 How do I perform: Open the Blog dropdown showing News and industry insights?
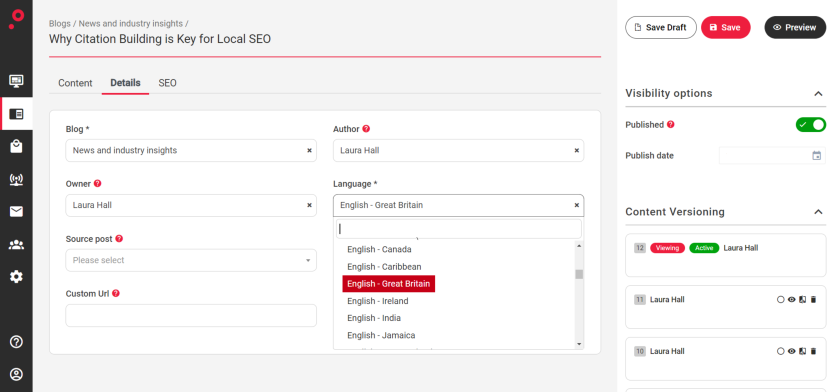coord(191,150)
